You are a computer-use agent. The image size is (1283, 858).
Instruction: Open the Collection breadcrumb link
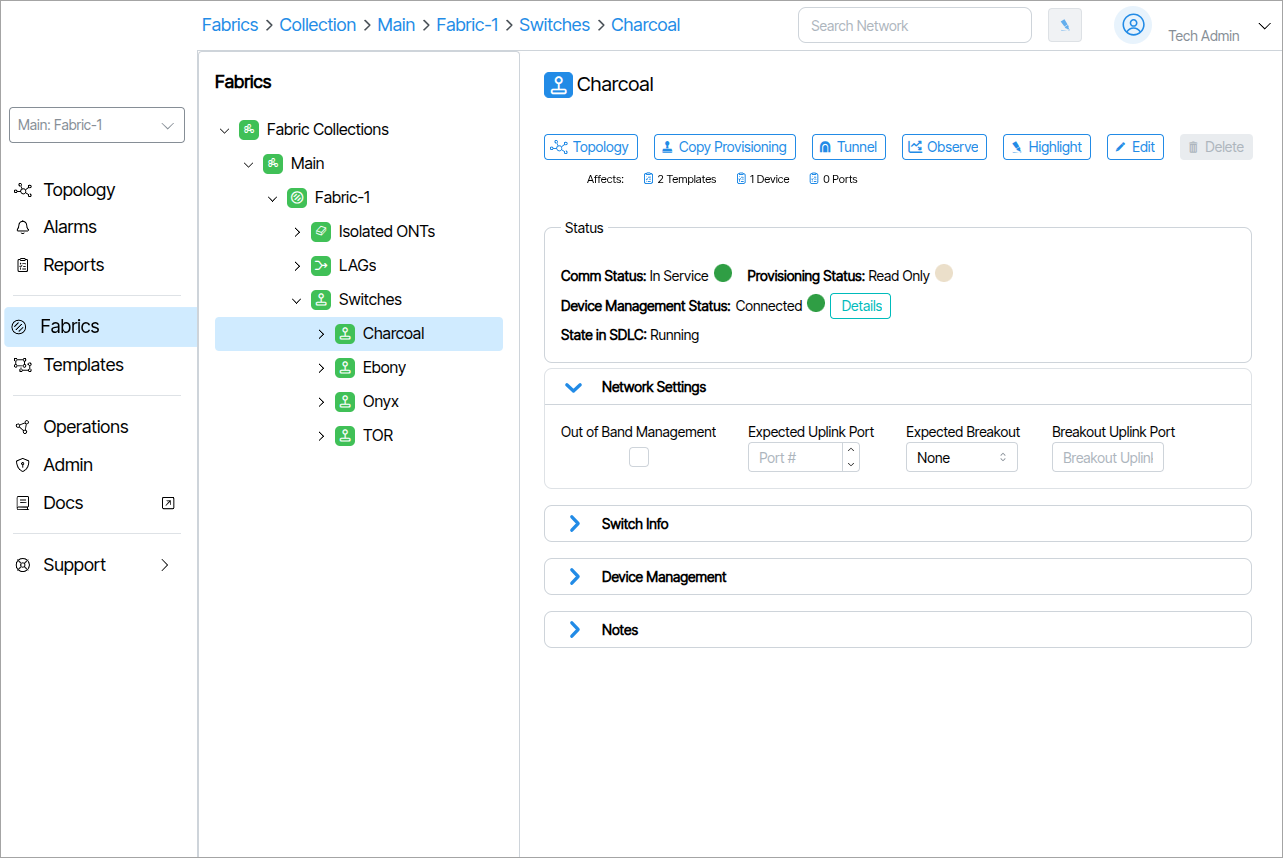pos(318,25)
